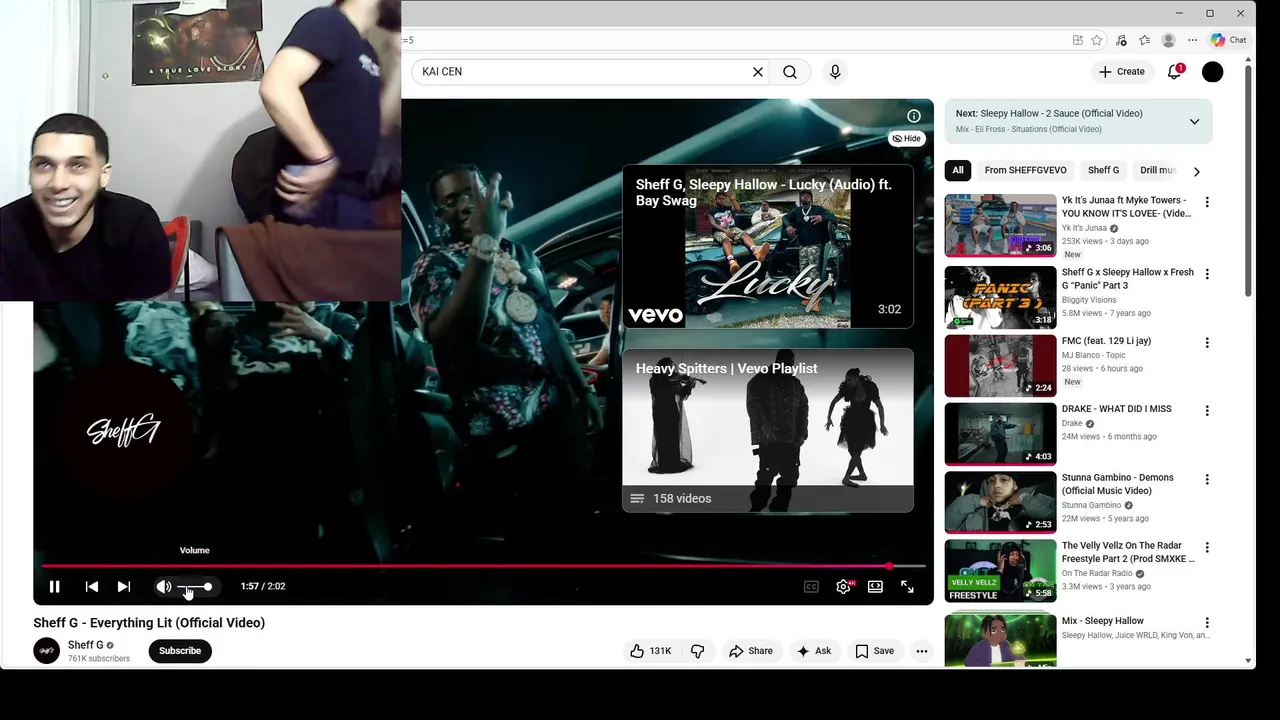Viewport: 1280px width, 720px height.
Task: Toggle closed captions CC button
Action: pos(811,587)
